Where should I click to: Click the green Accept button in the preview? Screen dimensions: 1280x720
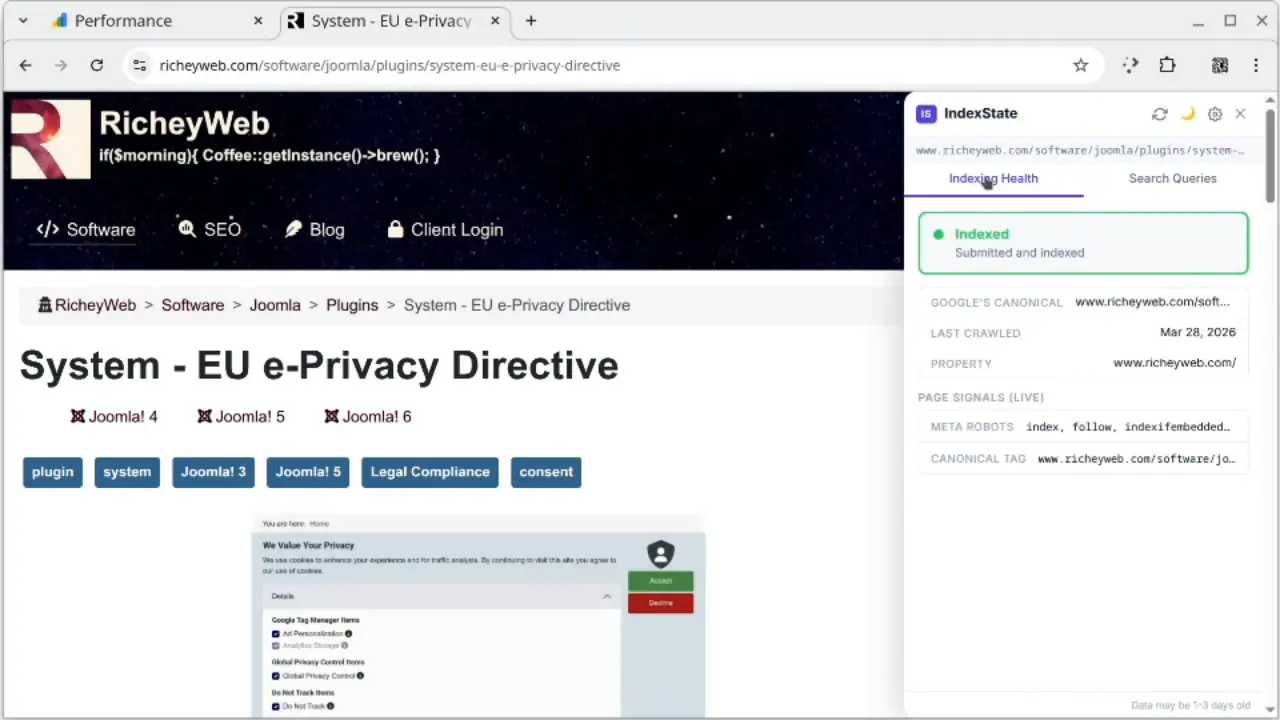(660, 580)
